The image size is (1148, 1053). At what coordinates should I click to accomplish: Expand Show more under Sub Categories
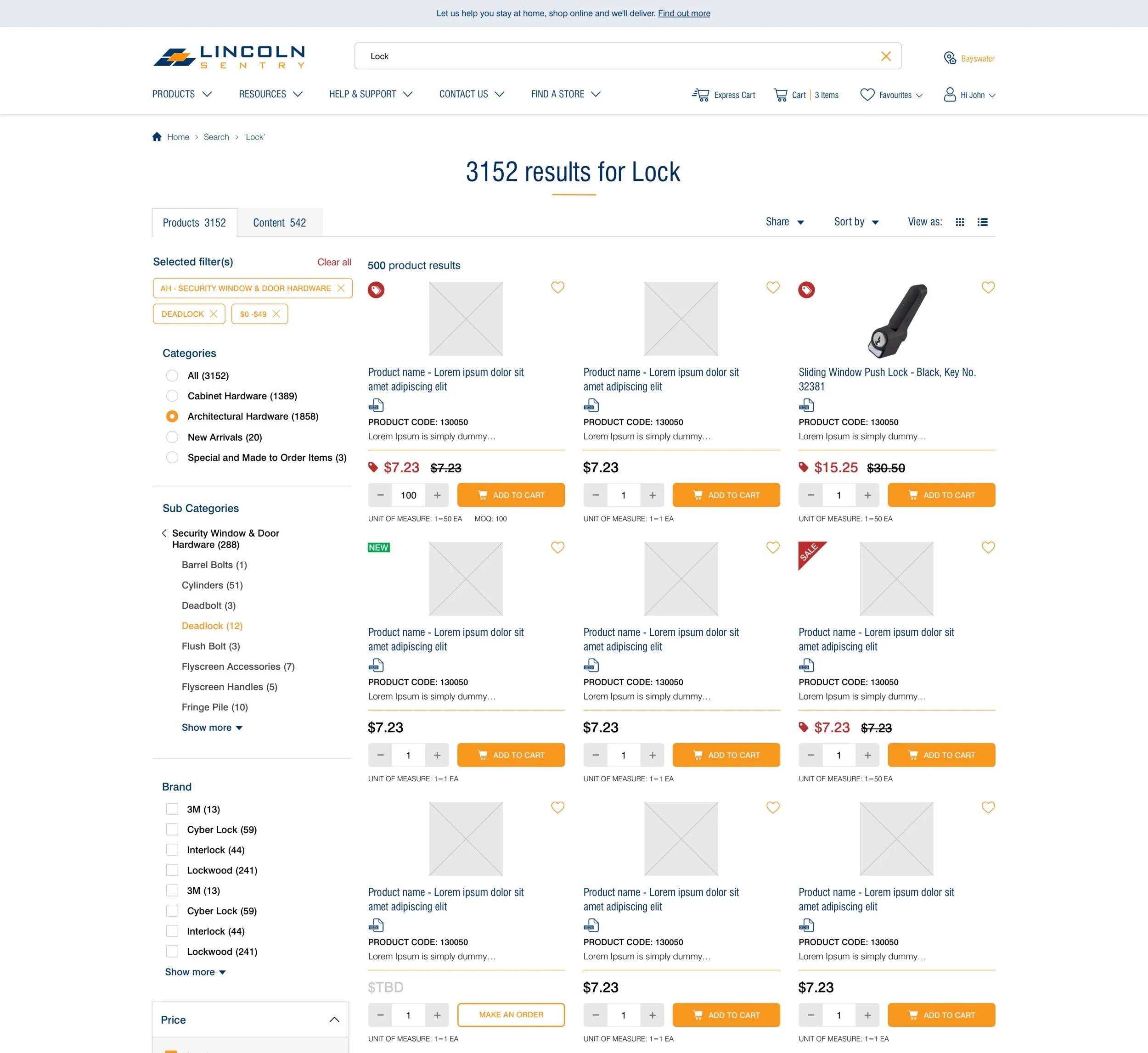click(212, 727)
